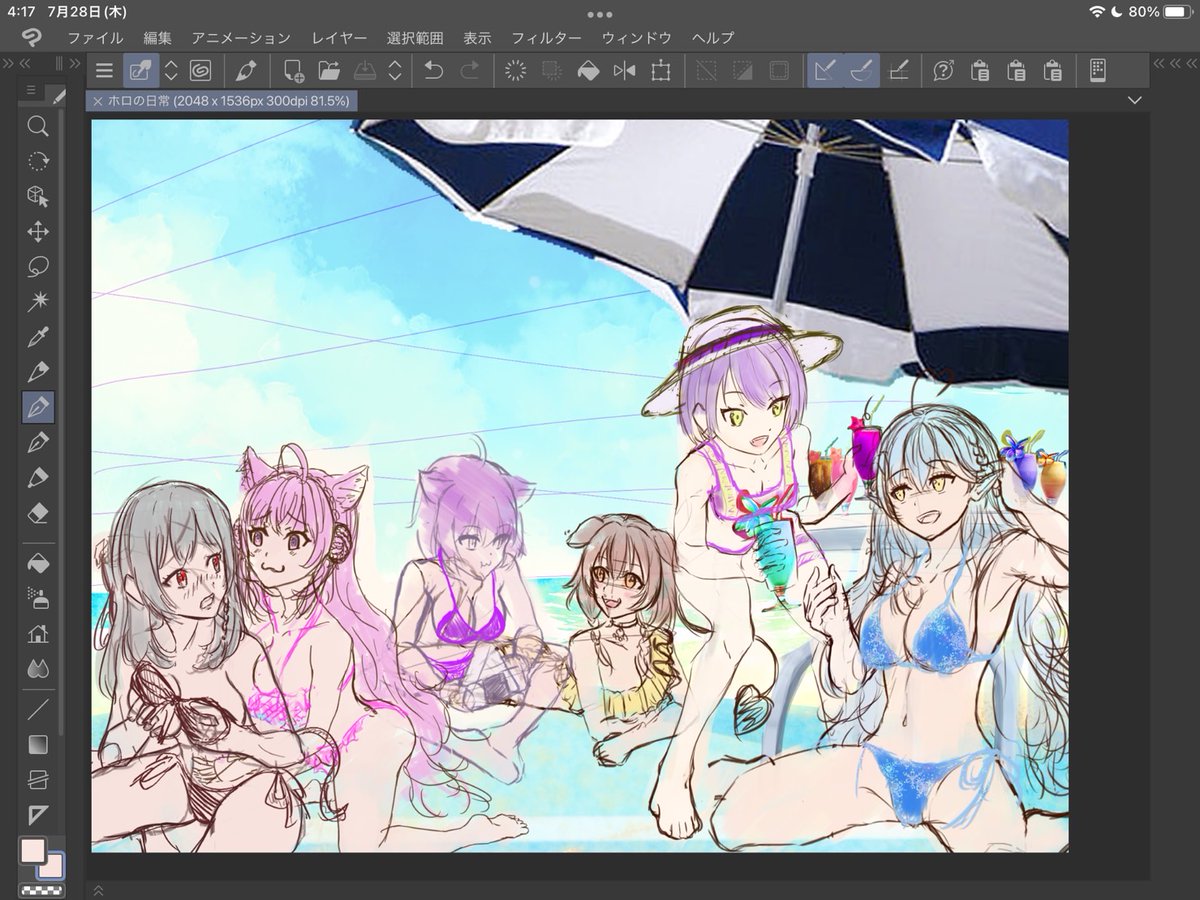This screenshot has width=1200, height=900.
Task: Open the レイヤー menu
Action: coord(339,38)
